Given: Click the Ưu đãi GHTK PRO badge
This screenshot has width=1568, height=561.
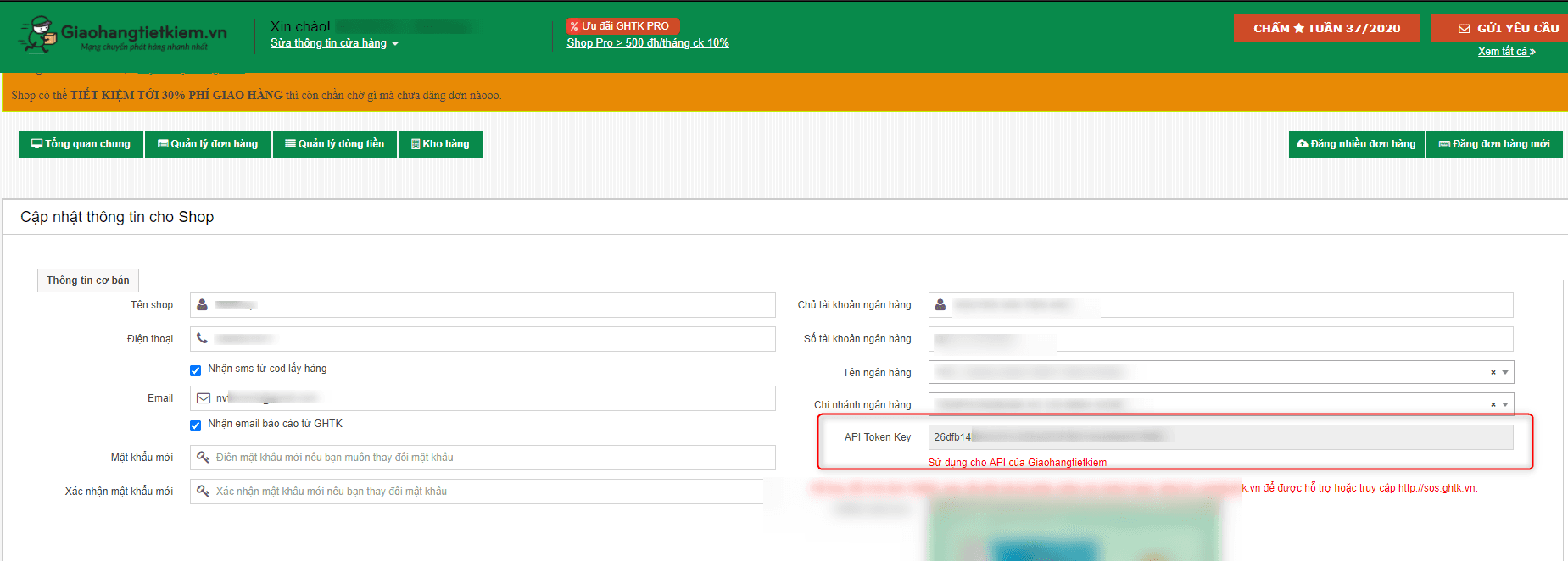Looking at the screenshot, I should (622, 26).
